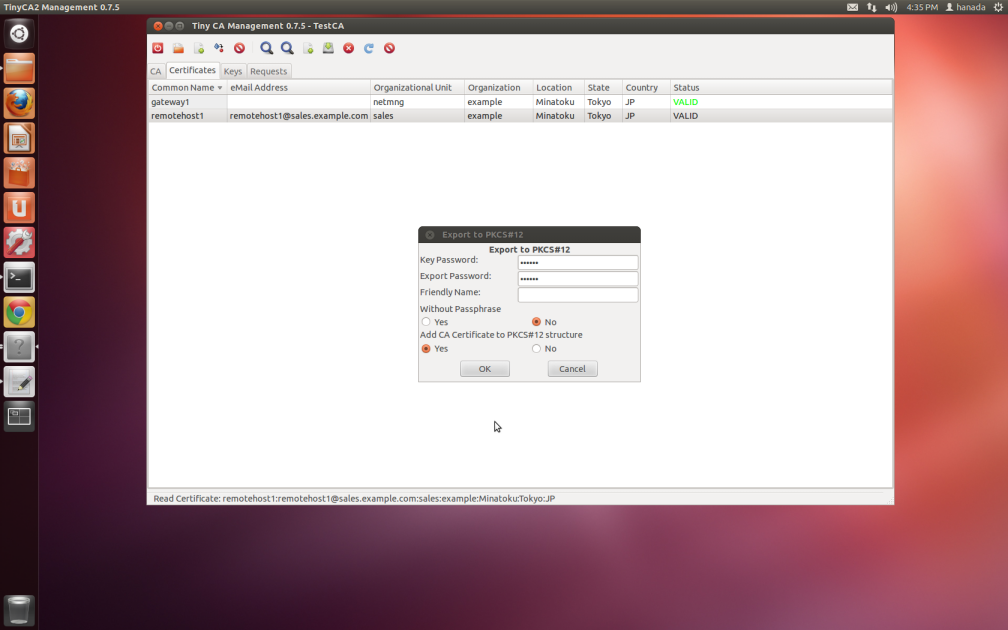
Task: Click the Export certificate download-arrow icon
Action: (x=328, y=48)
